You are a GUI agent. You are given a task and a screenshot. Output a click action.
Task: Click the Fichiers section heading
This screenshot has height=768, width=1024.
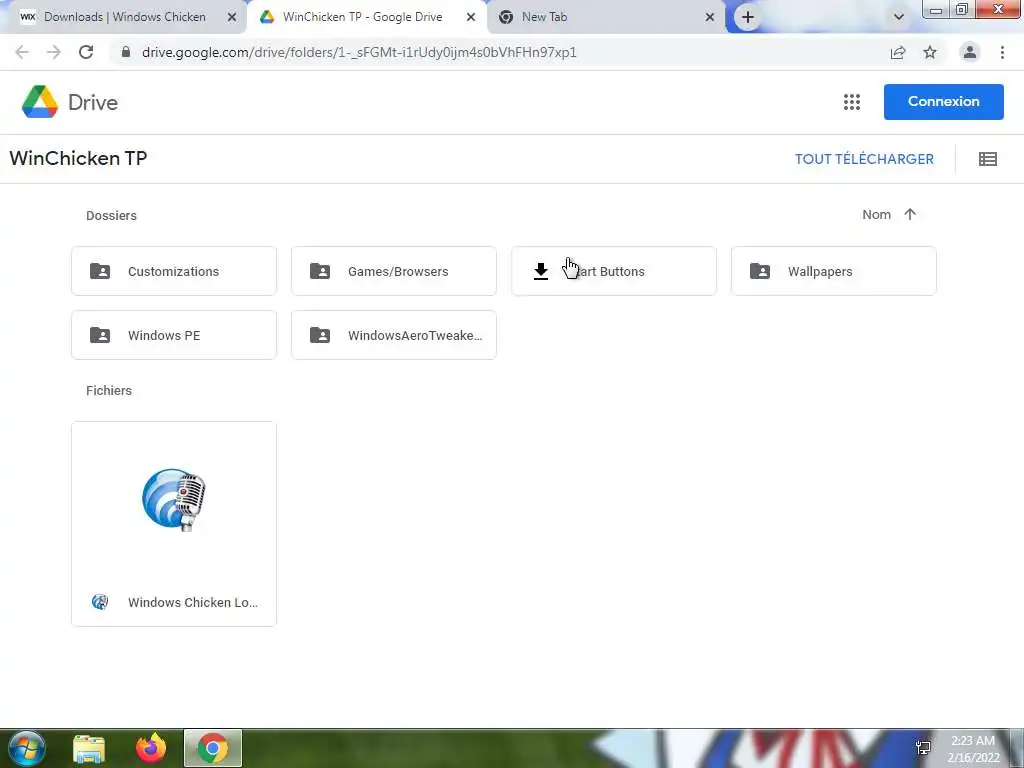point(109,391)
